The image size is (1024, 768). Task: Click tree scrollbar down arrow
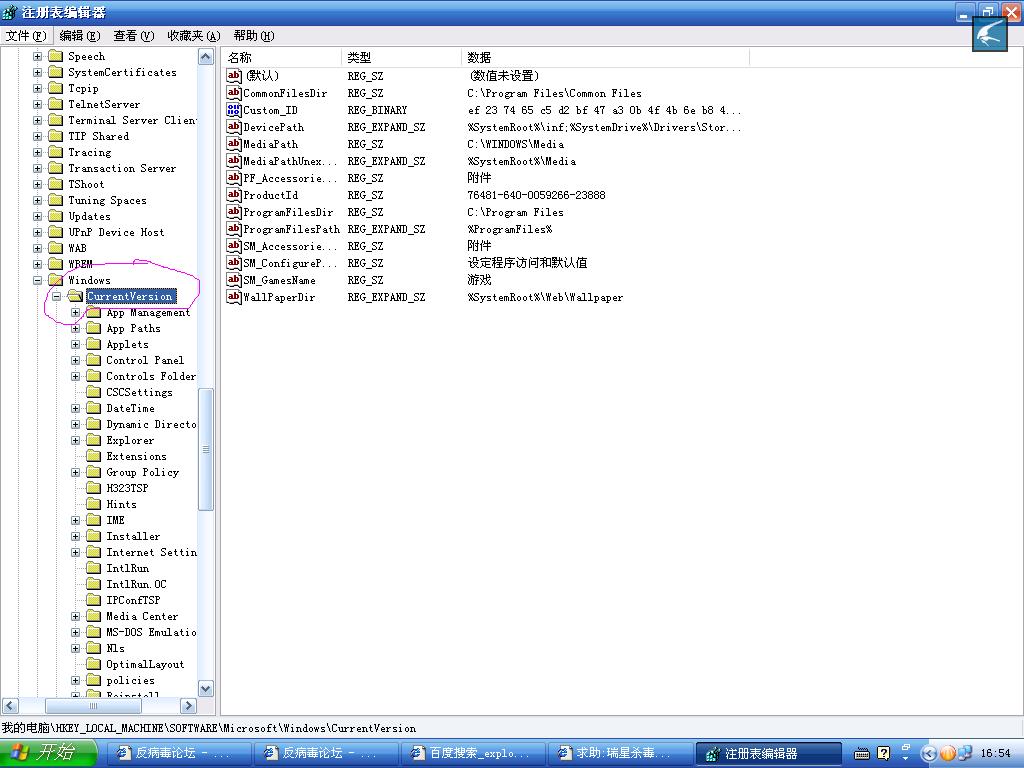(206, 689)
